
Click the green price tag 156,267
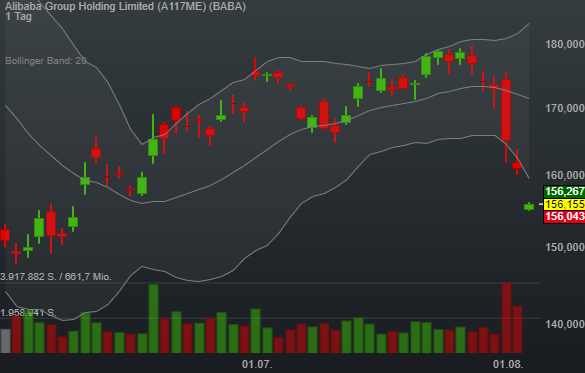click(564, 192)
